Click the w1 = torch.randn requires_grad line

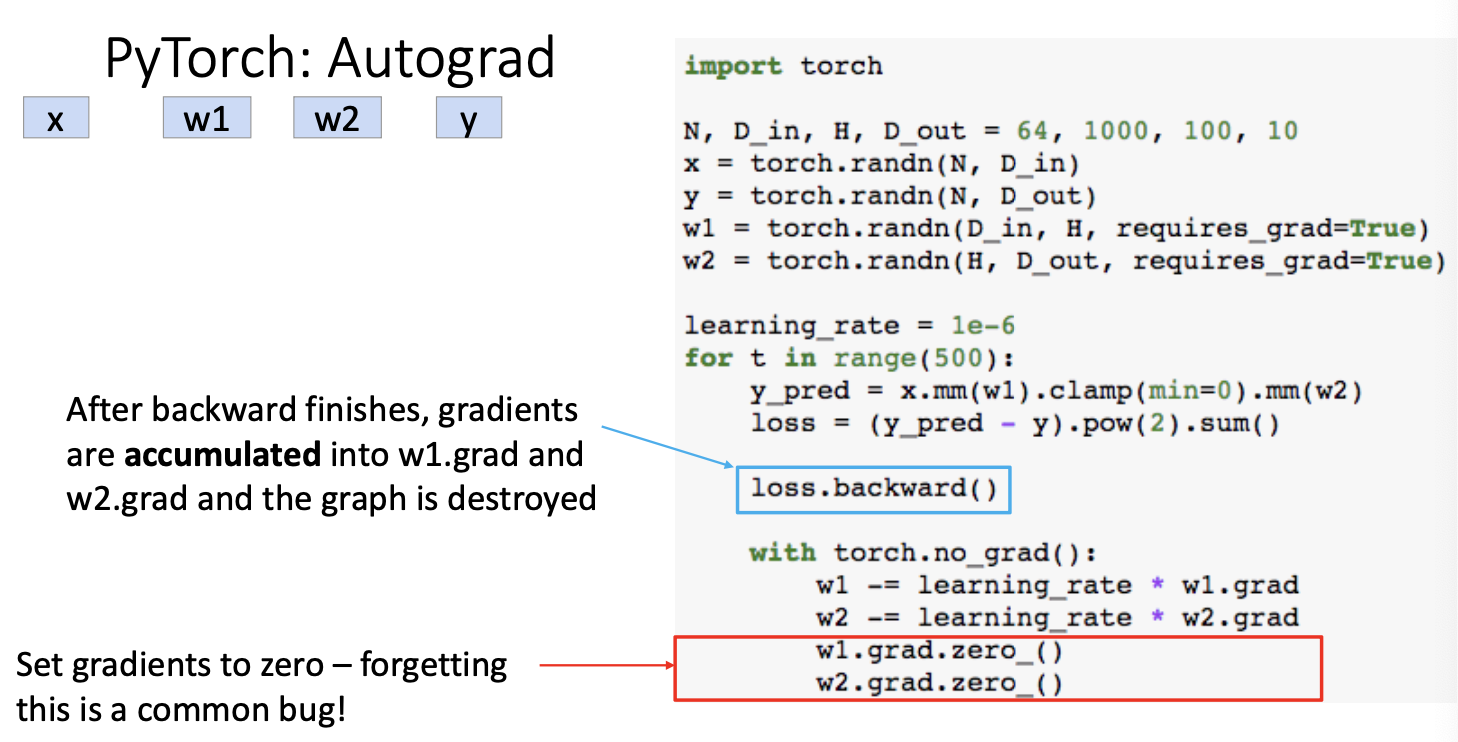click(x=1057, y=229)
